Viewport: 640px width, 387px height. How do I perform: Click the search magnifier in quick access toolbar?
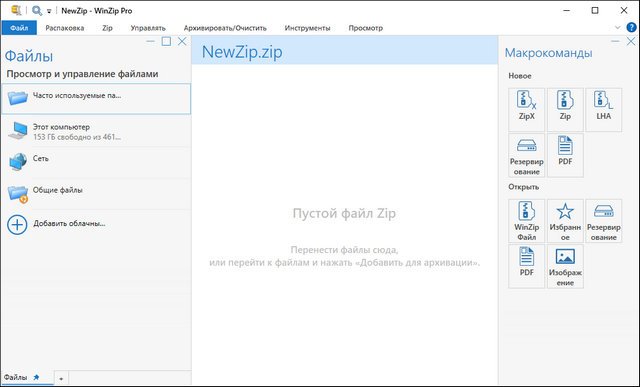pos(37,10)
